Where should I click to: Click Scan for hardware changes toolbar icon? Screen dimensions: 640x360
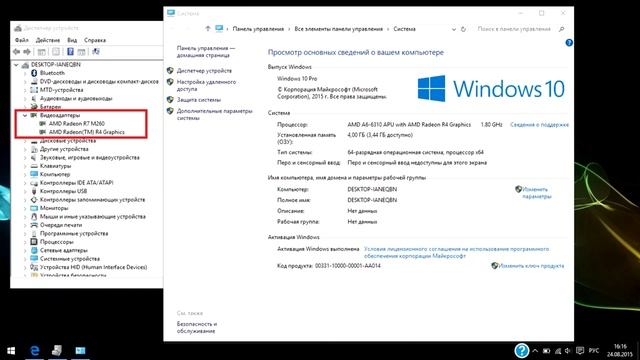pos(96,51)
